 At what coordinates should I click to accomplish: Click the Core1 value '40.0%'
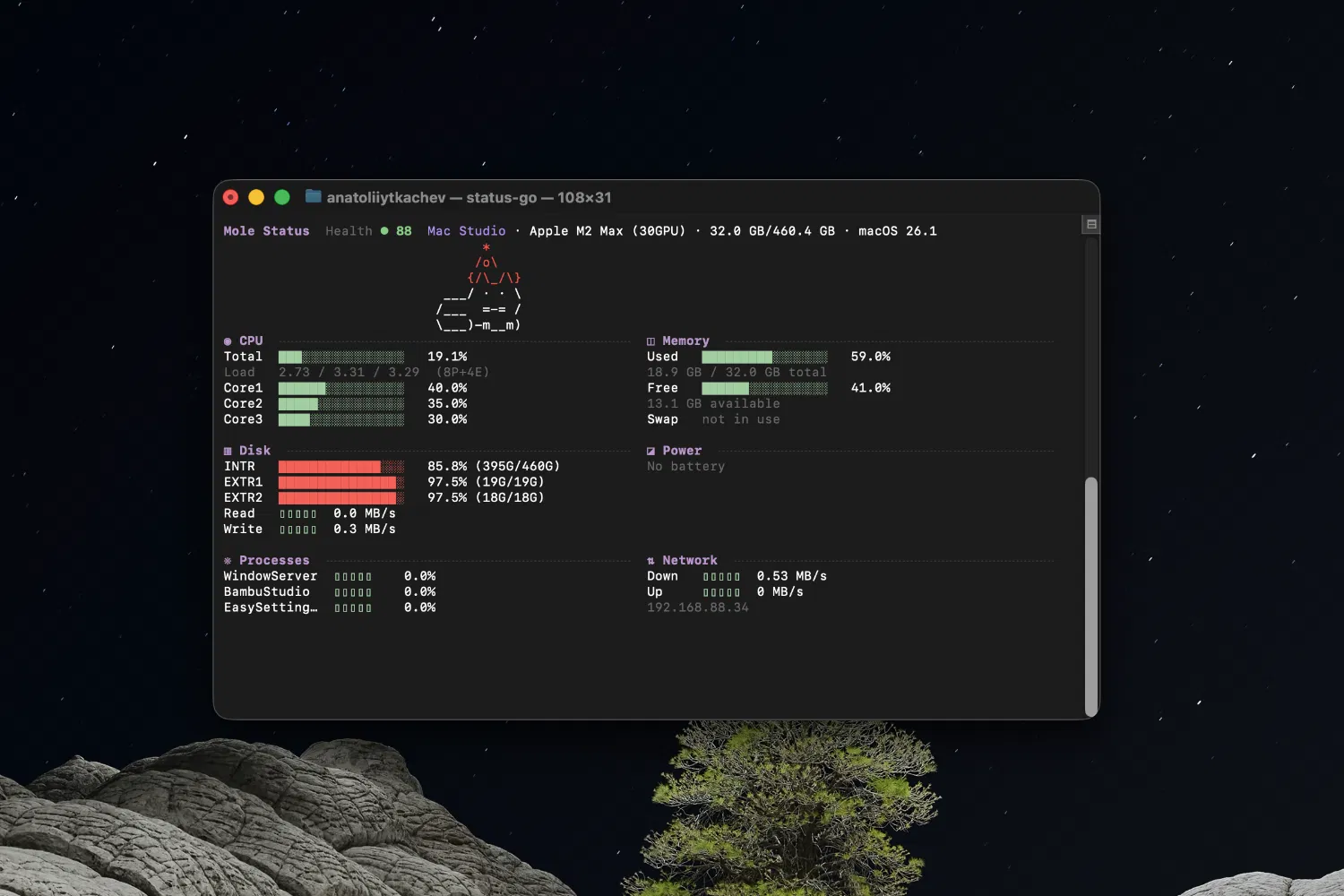(x=447, y=388)
